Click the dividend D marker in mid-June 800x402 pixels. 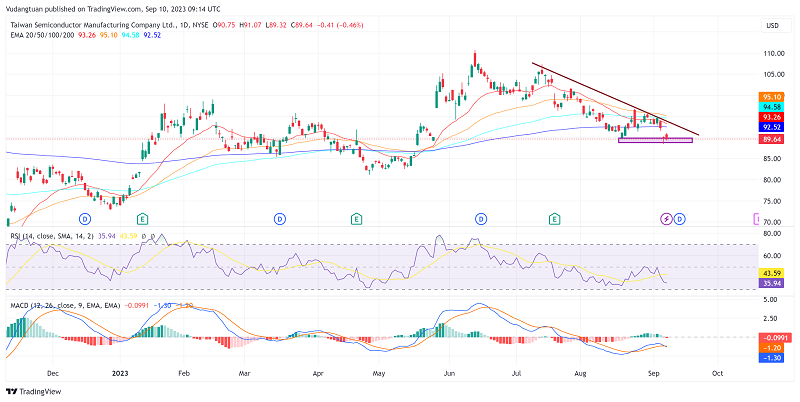tap(481, 218)
